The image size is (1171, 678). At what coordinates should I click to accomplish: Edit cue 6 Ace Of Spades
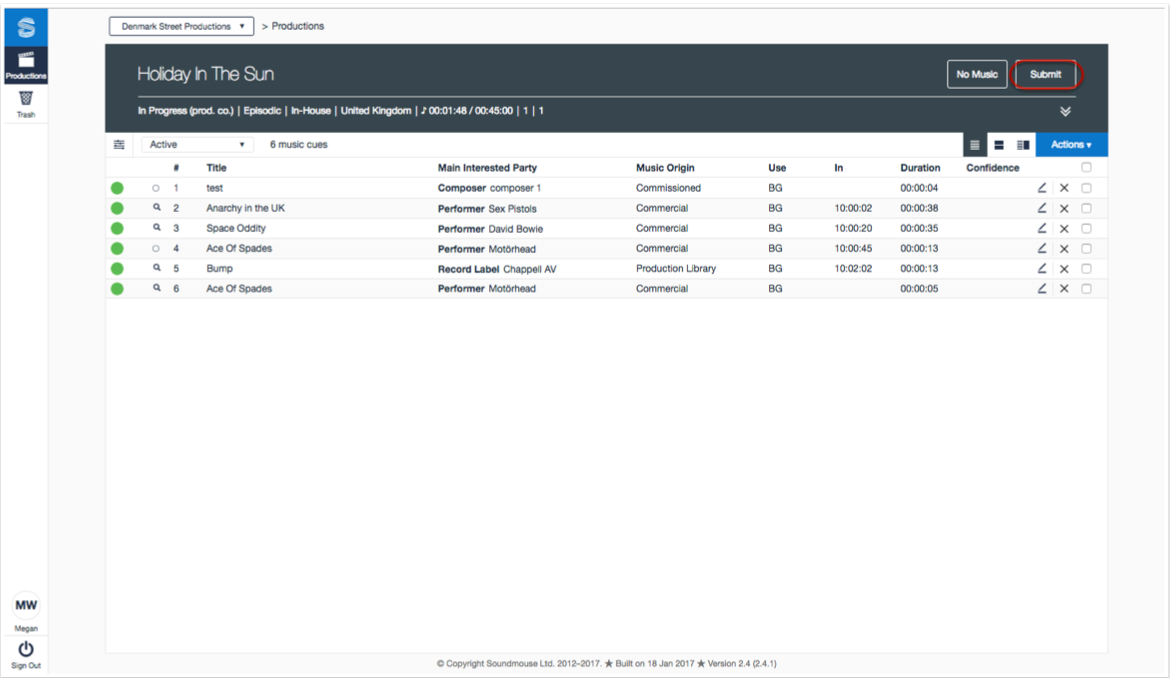(1042, 289)
